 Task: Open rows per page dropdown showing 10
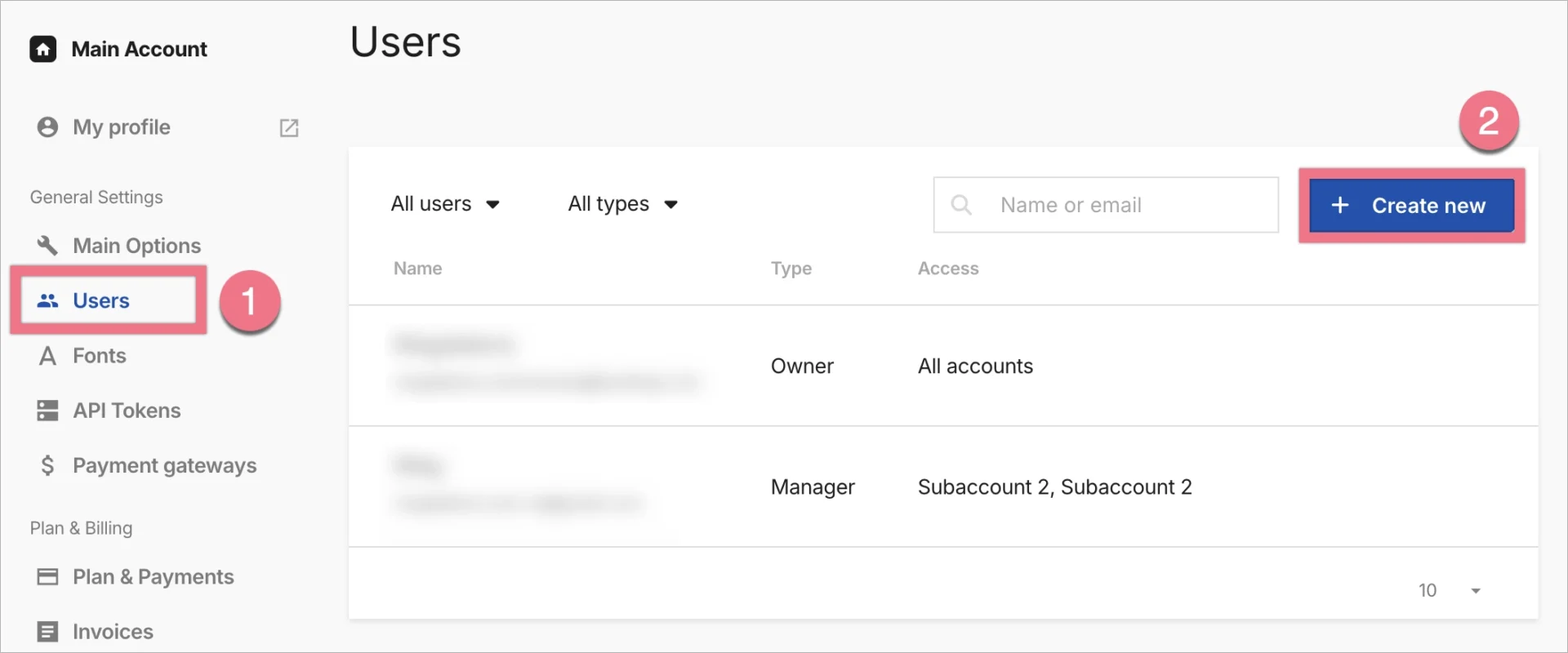(1450, 590)
